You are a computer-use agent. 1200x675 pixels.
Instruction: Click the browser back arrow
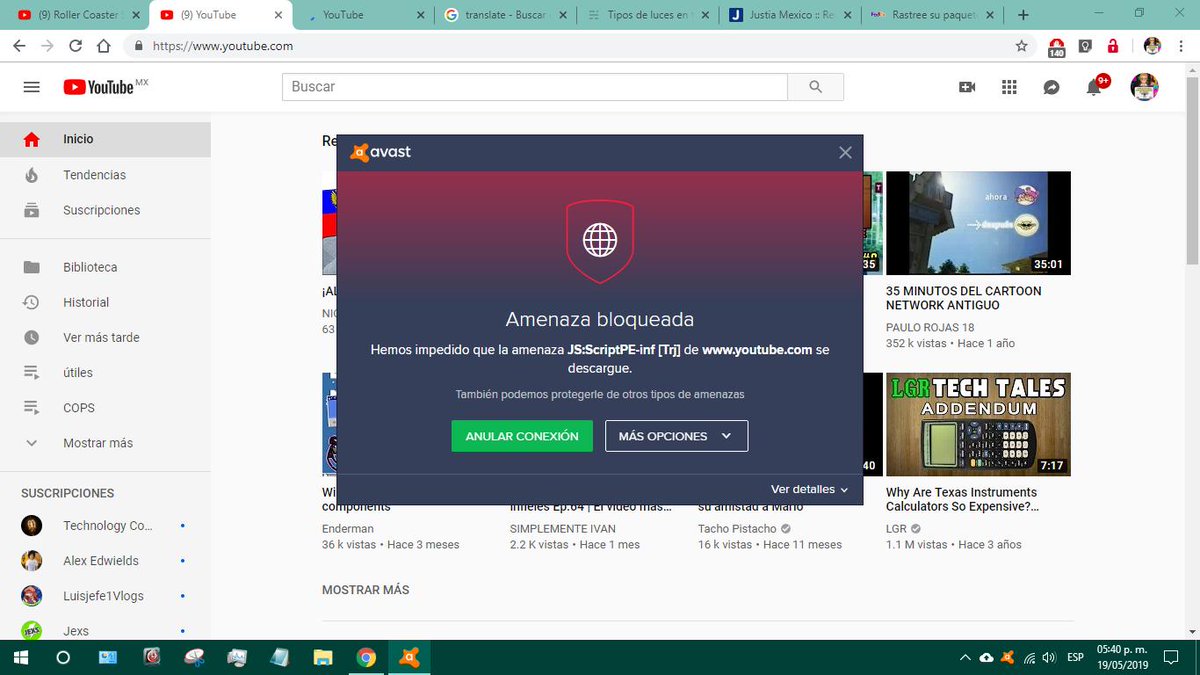point(19,46)
